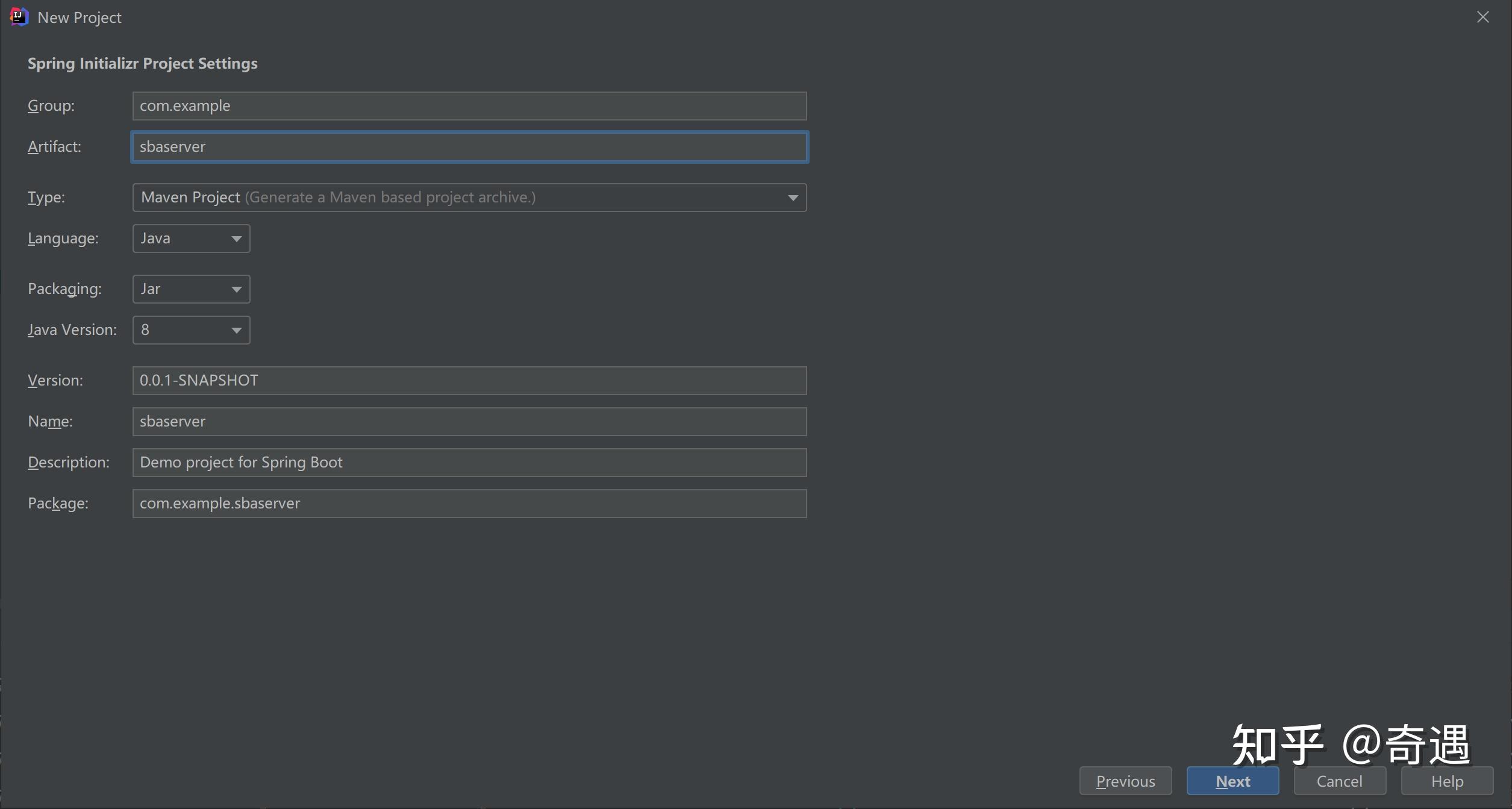Select the Artifact field containing sbaserver
Viewport: 1512px width, 809px height.
tap(469, 146)
